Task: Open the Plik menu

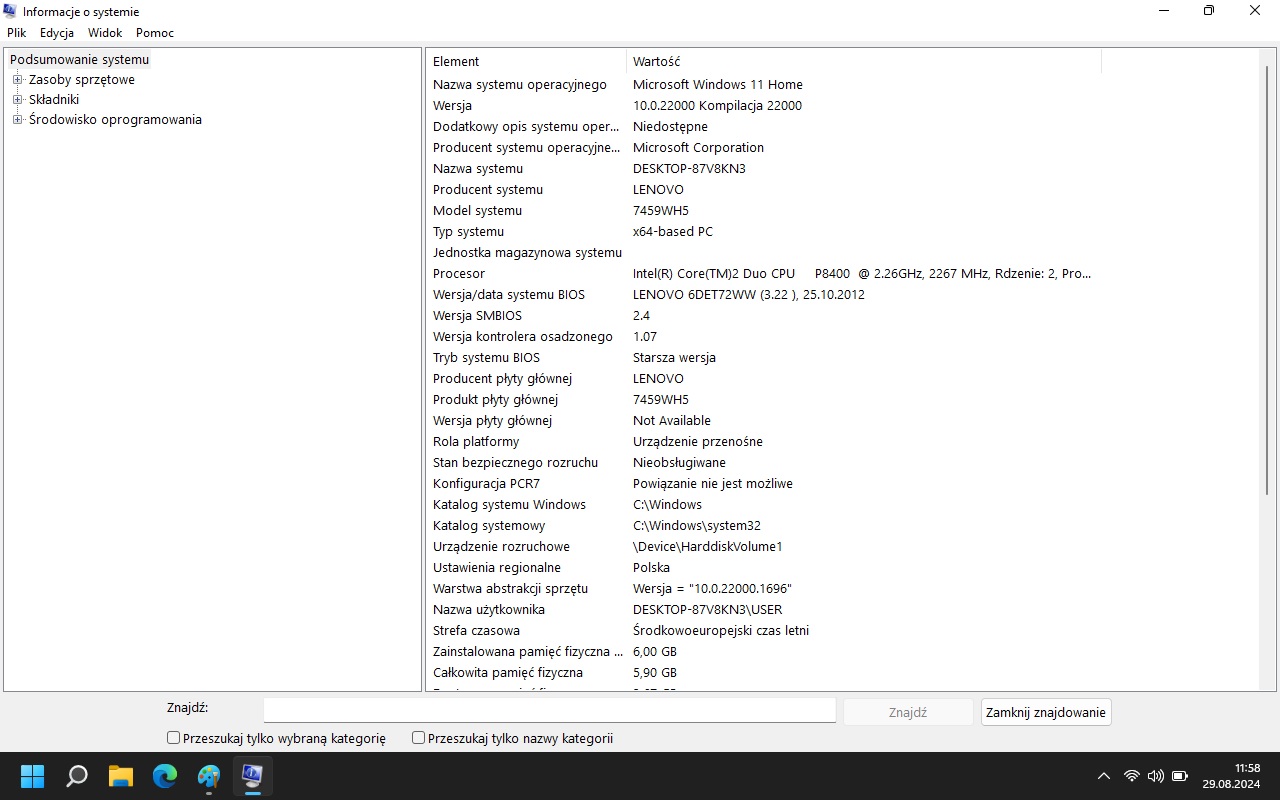Action: coord(16,33)
